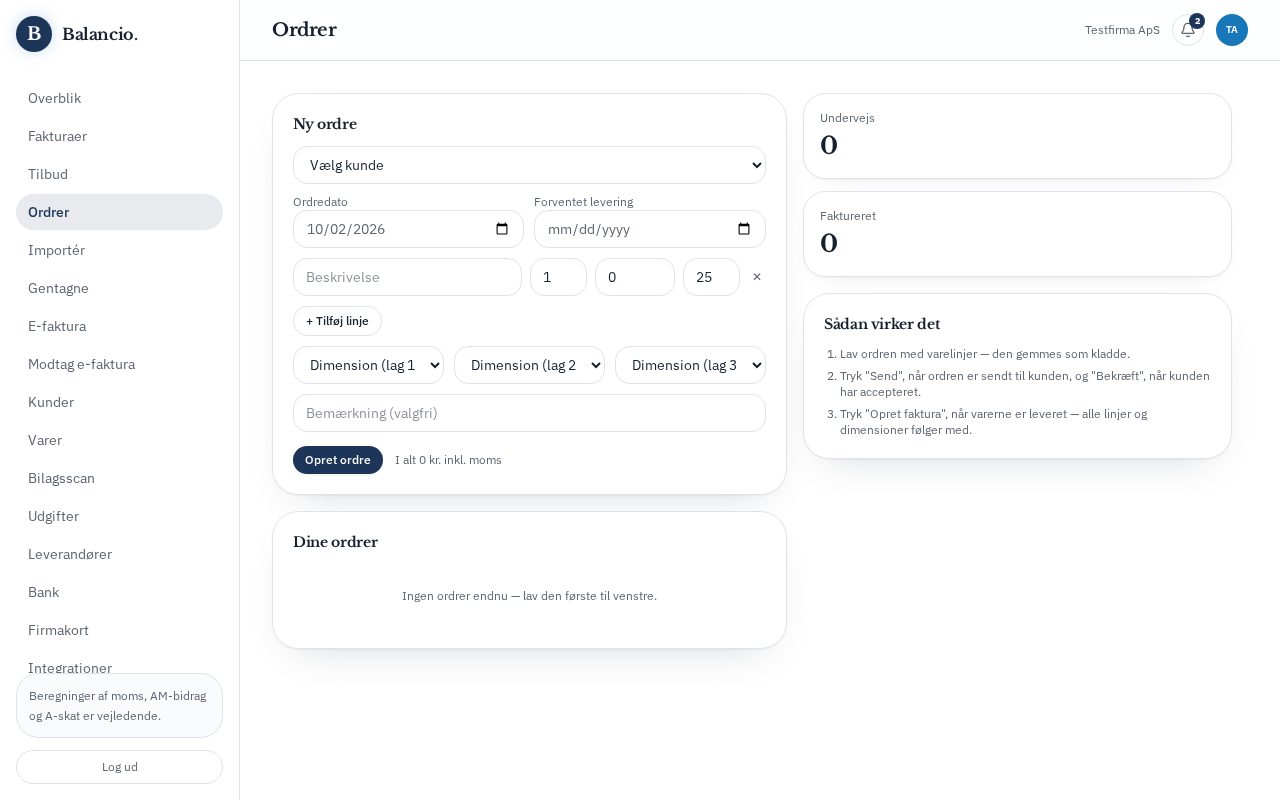This screenshot has height=800, width=1280.
Task: Open the notifications bell
Action: click(x=1188, y=30)
